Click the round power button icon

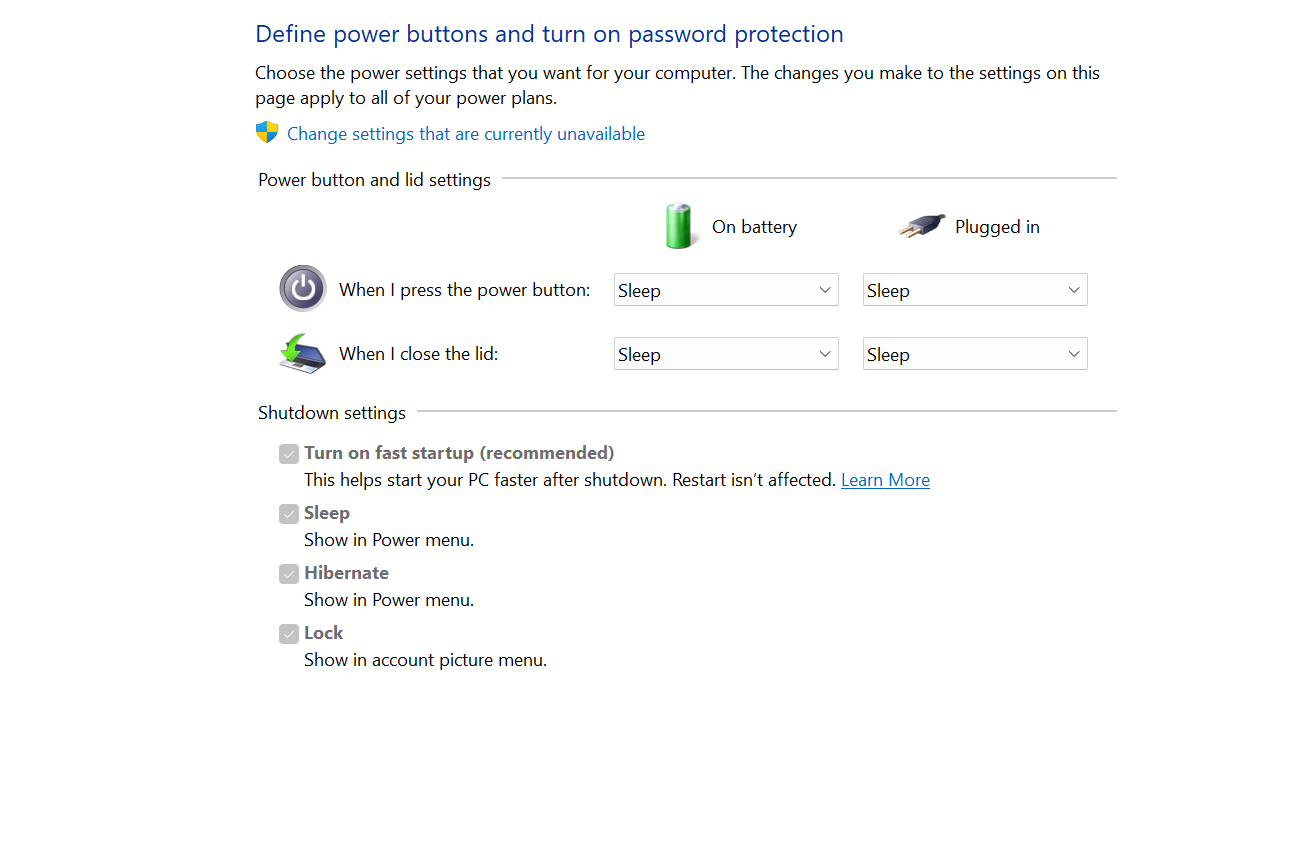pyautogui.click(x=302, y=289)
